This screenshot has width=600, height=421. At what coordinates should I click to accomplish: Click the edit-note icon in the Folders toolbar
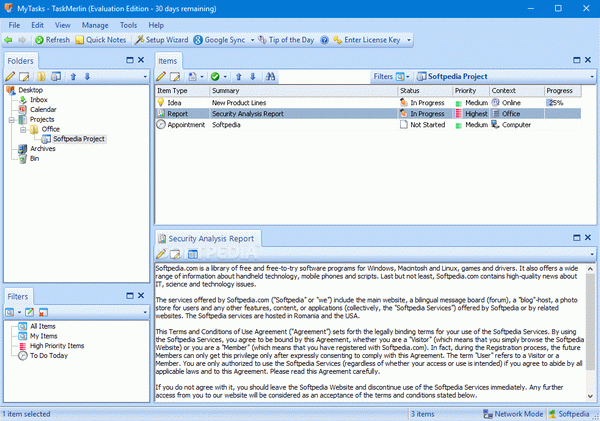(x=24, y=77)
